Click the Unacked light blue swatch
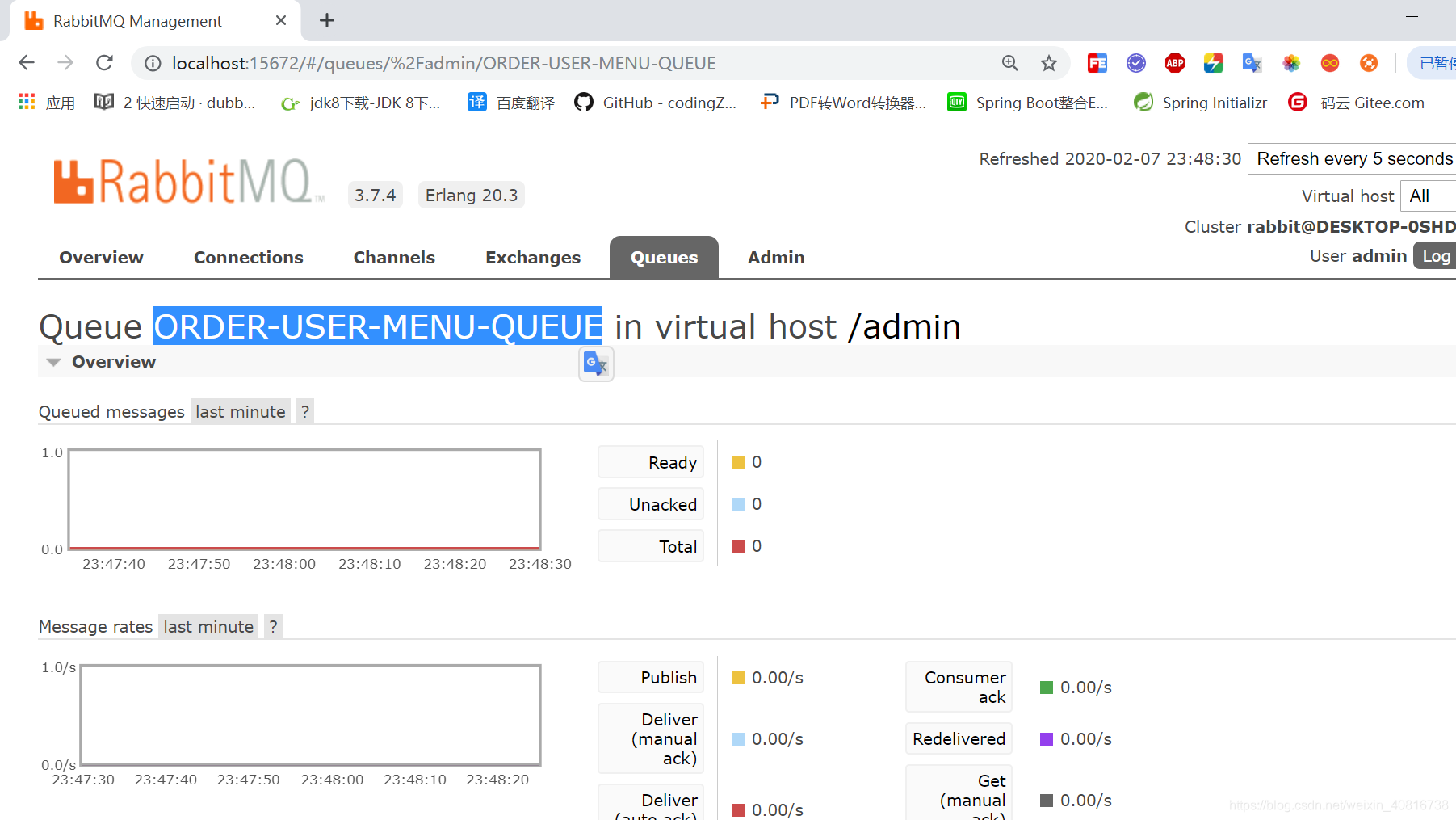 pyautogui.click(x=737, y=504)
